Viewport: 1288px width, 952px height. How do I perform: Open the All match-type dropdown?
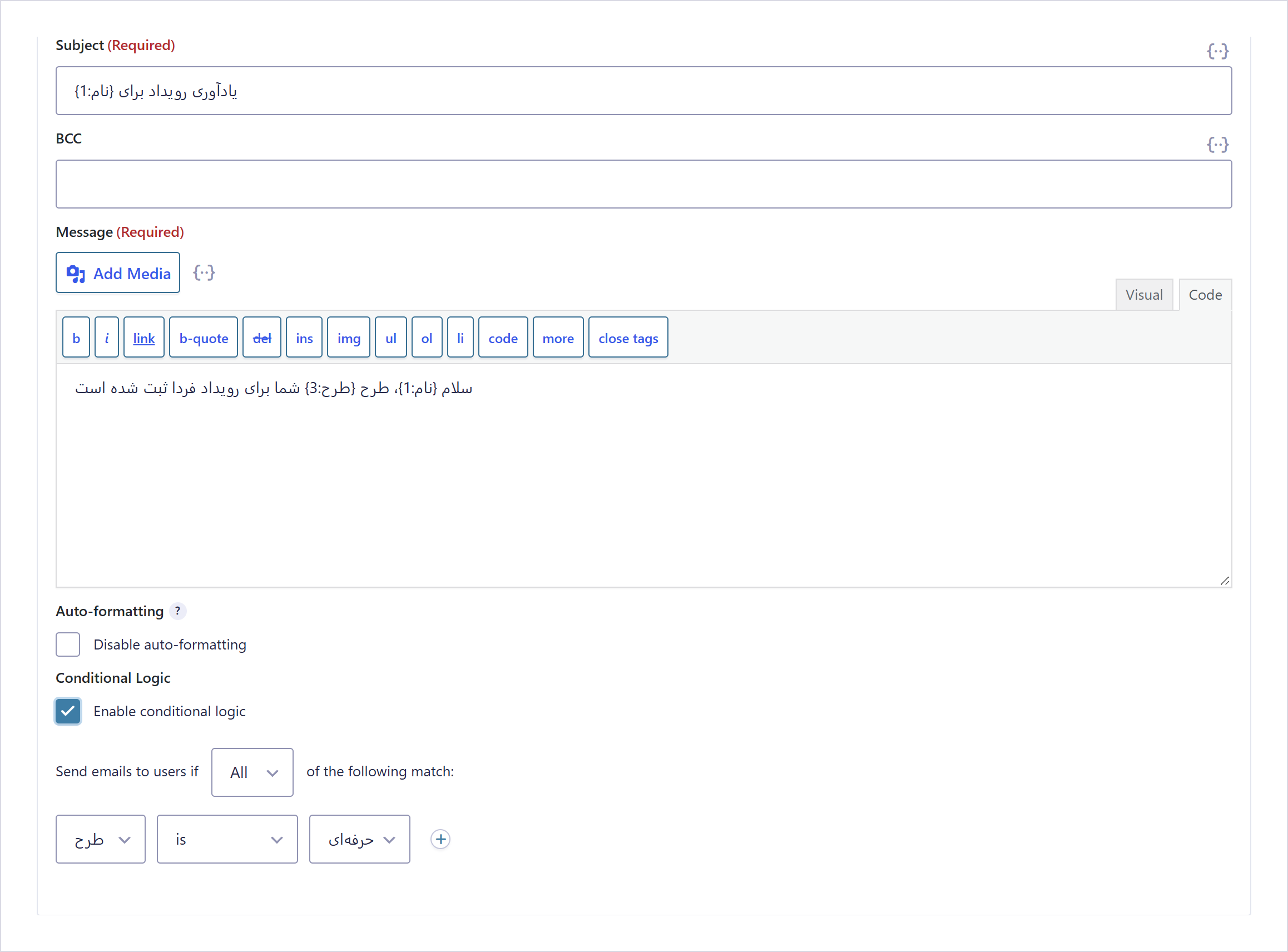(252, 772)
